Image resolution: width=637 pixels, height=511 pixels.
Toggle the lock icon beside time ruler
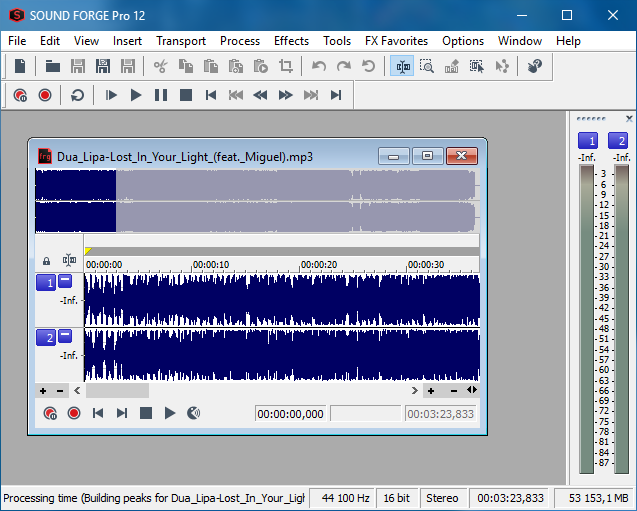(x=46, y=261)
